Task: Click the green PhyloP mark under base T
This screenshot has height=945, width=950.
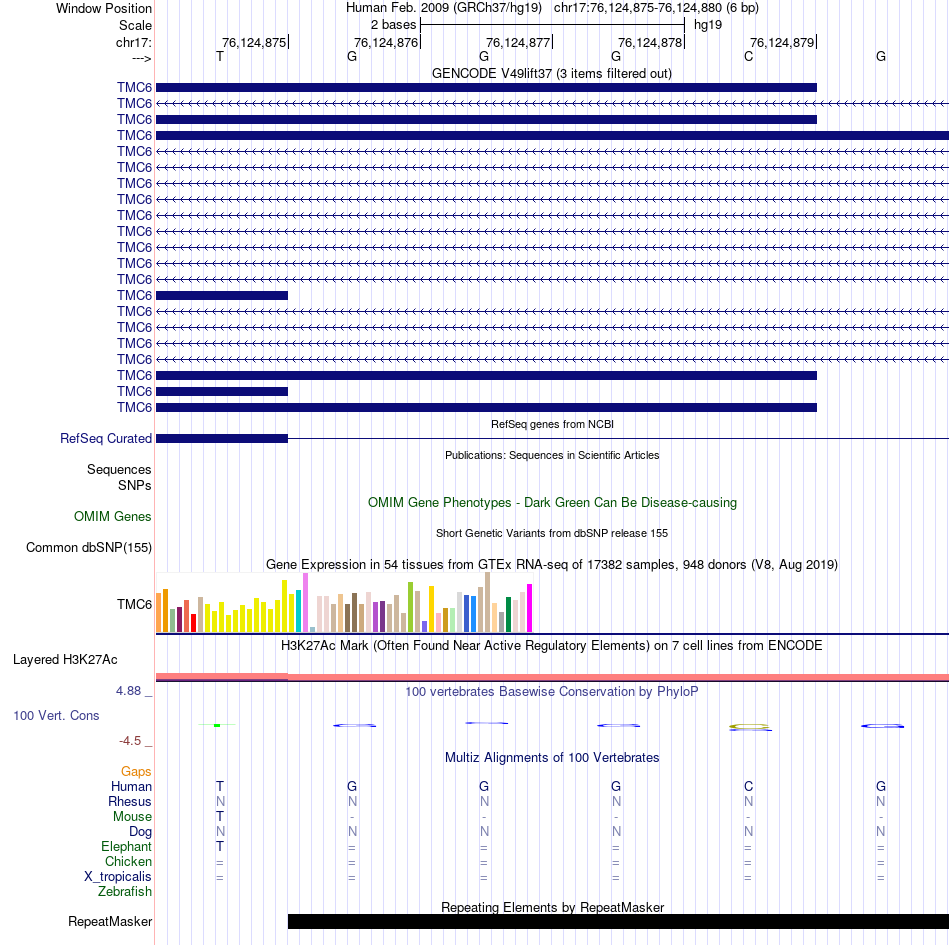Action: point(217,724)
